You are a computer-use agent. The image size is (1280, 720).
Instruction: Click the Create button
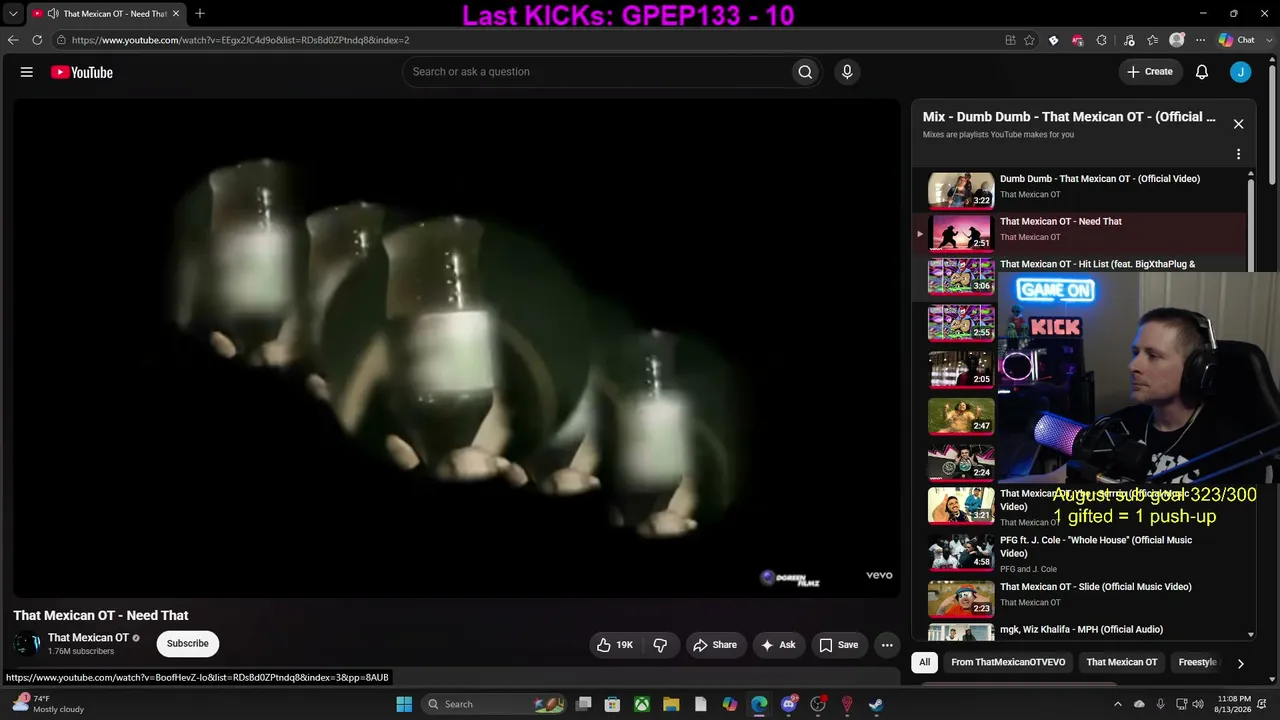pyautogui.click(x=1150, y=72)
